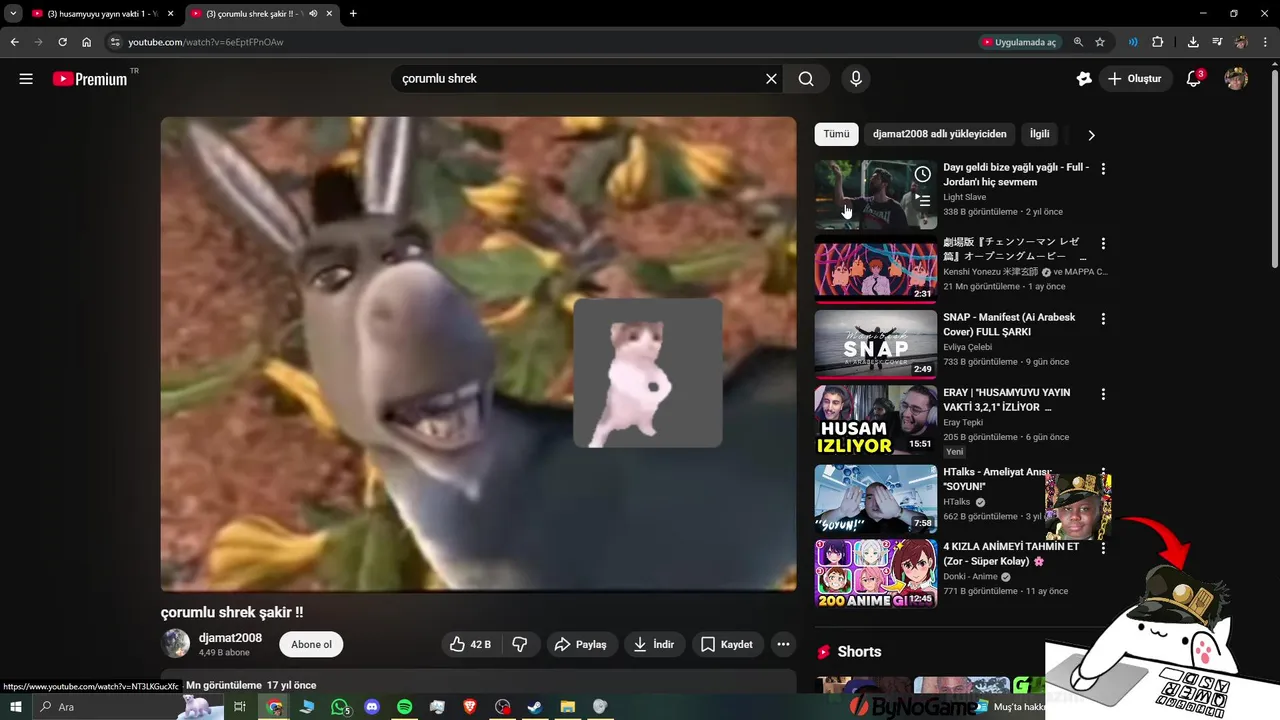Viewport: 1280px width, 720px height.
Task: Open the SNAP Ai Arabesk Cover thumbnail
Action: (875, 345)
